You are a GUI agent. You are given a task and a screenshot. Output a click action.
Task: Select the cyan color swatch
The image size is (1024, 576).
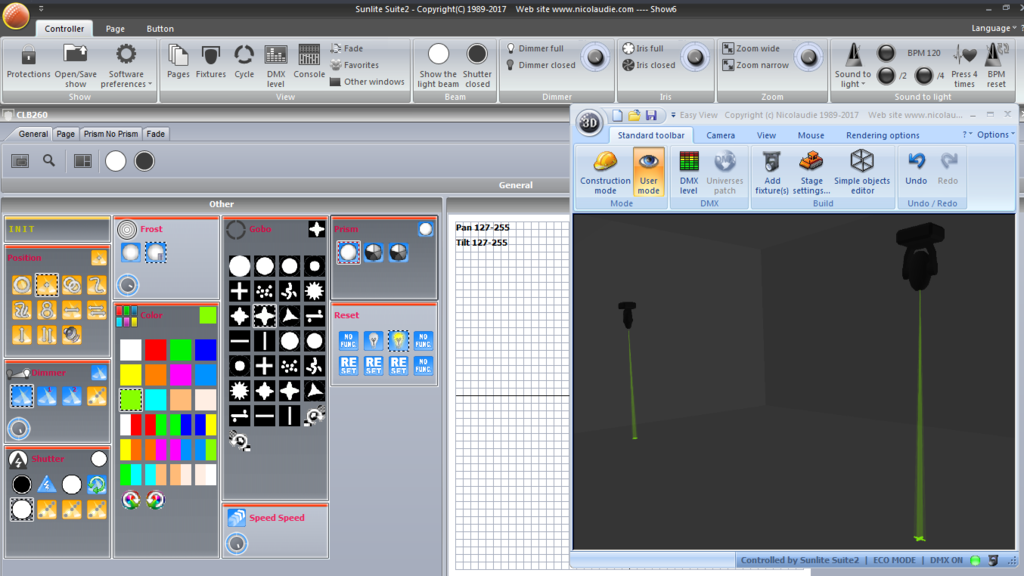155,400
